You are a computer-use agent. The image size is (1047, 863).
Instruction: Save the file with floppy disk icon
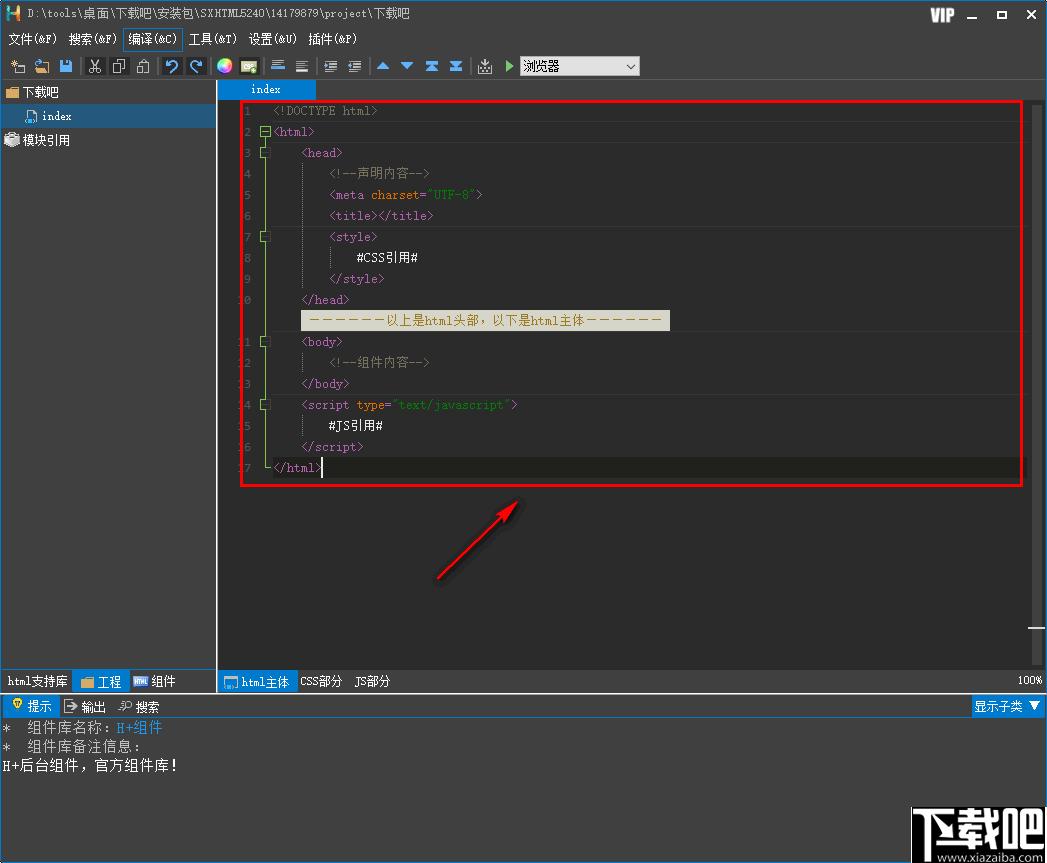tap(65, 66)
